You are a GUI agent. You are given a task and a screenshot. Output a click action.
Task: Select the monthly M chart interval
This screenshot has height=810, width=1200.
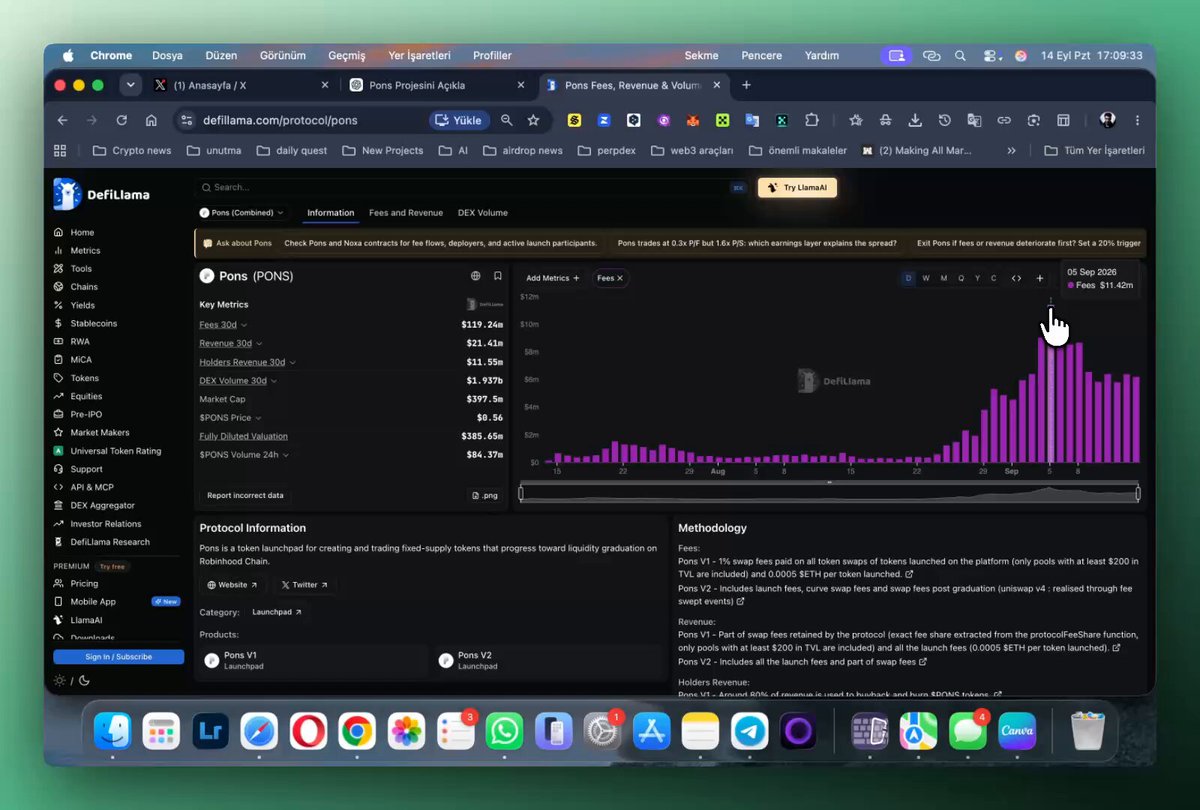coord(944,278)
